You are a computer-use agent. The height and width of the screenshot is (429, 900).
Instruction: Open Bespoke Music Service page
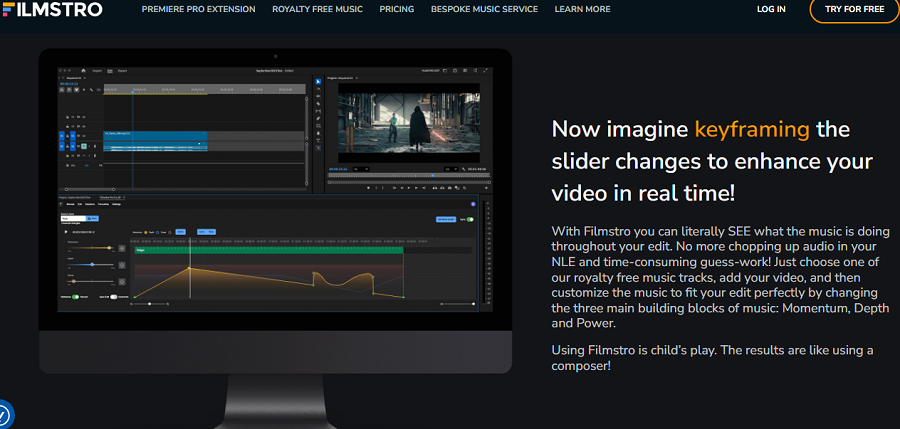click(x=484, y=9)
